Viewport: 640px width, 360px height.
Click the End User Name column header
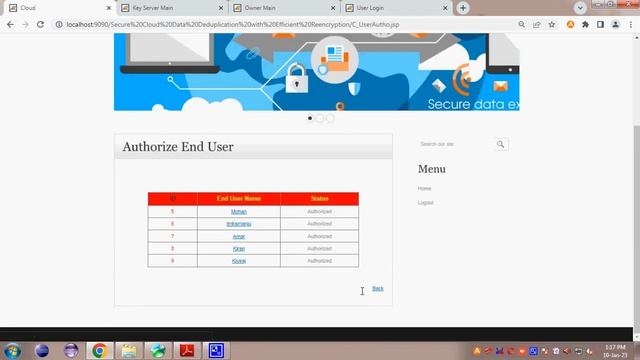[x=239, y=198]
